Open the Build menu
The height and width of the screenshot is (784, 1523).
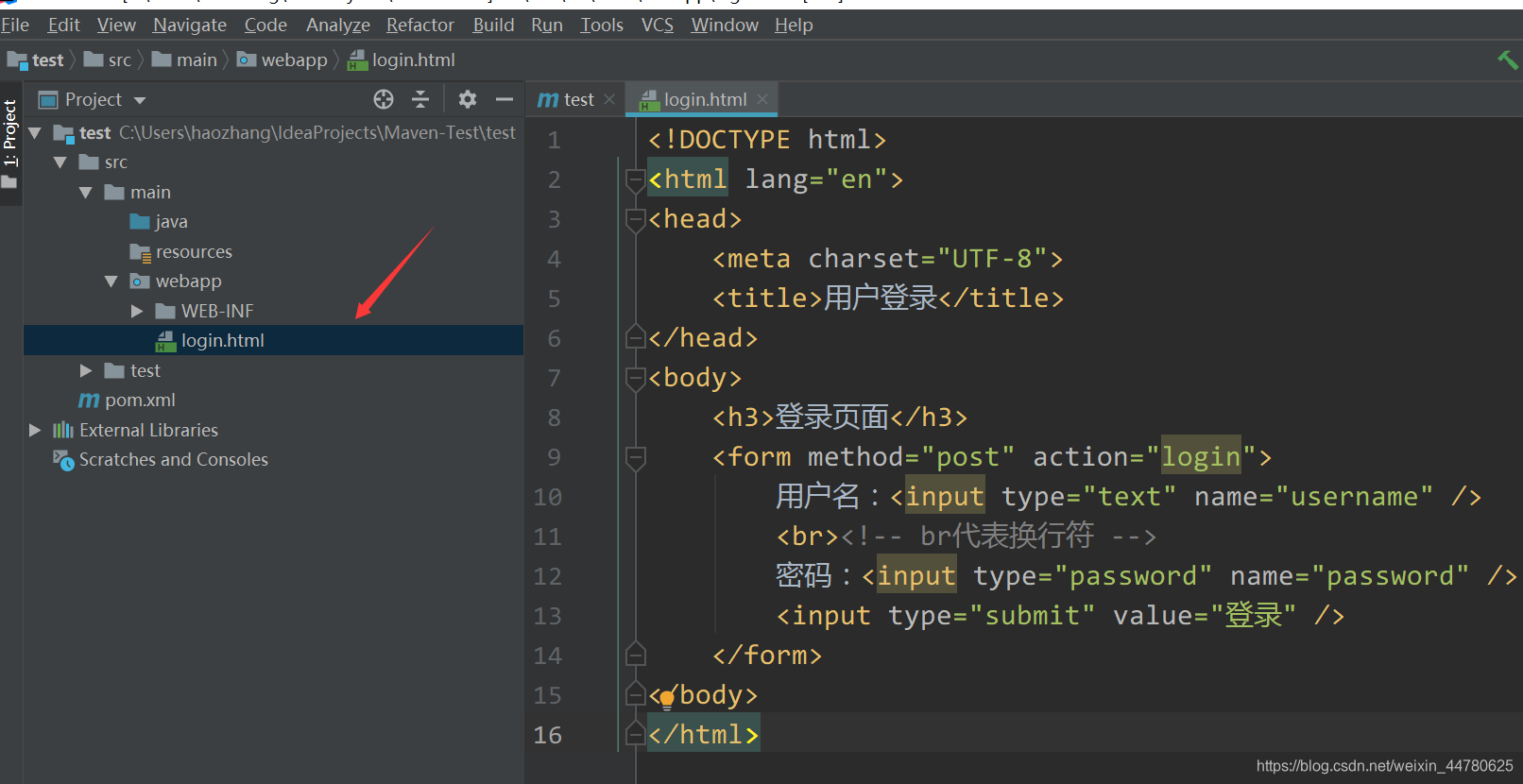pyautogui.click(x=493, y=25)
